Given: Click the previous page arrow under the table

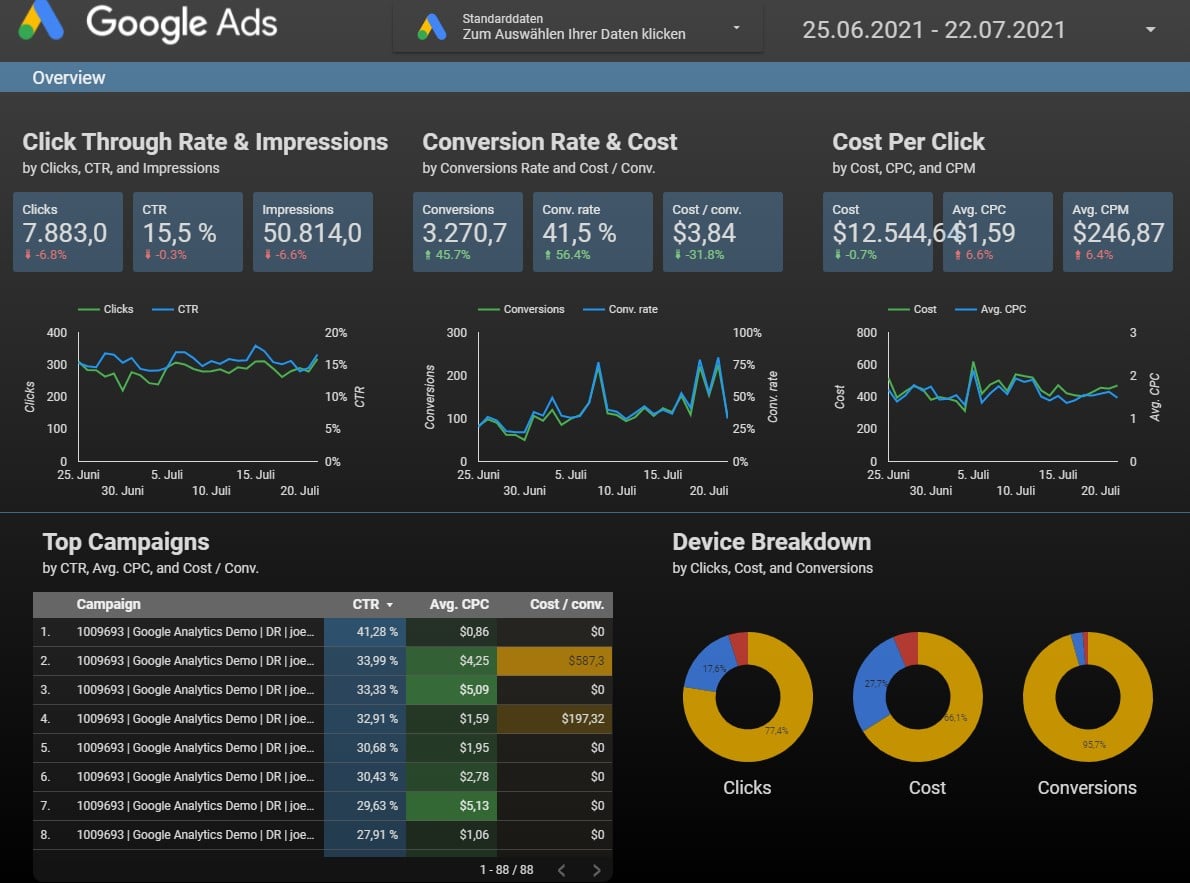Looking at the screenshot, I should click(x=561, y=869).
